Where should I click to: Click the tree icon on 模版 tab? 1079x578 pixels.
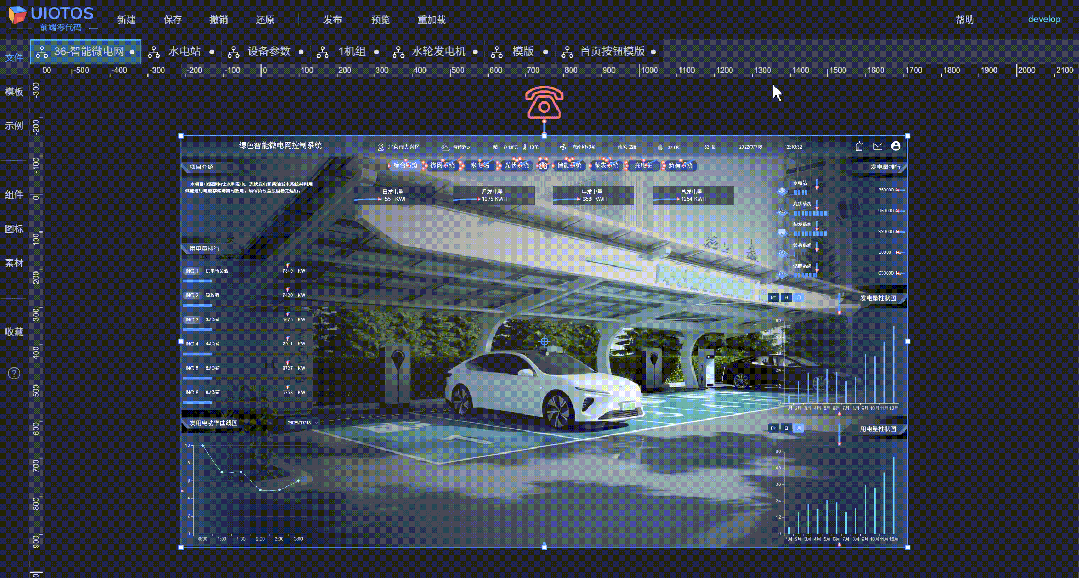click(x=498, y=52)
